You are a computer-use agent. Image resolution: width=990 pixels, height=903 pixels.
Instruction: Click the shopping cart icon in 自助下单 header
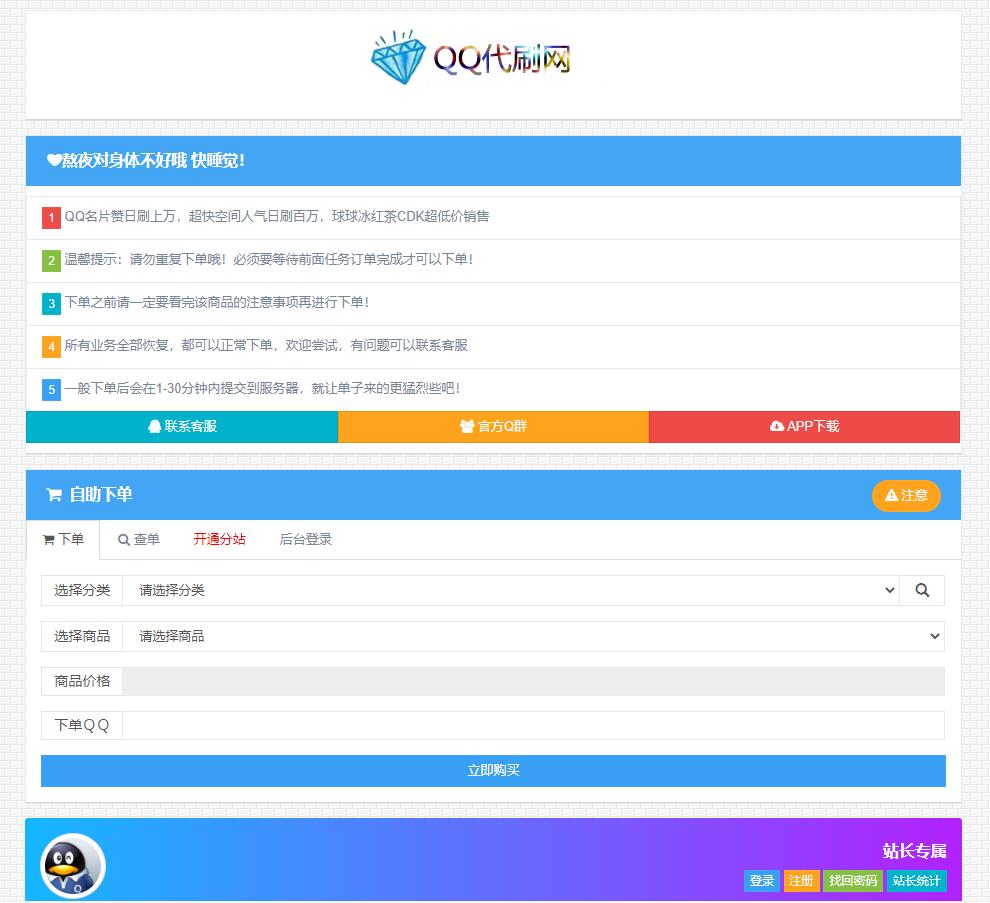pos(54,495)
